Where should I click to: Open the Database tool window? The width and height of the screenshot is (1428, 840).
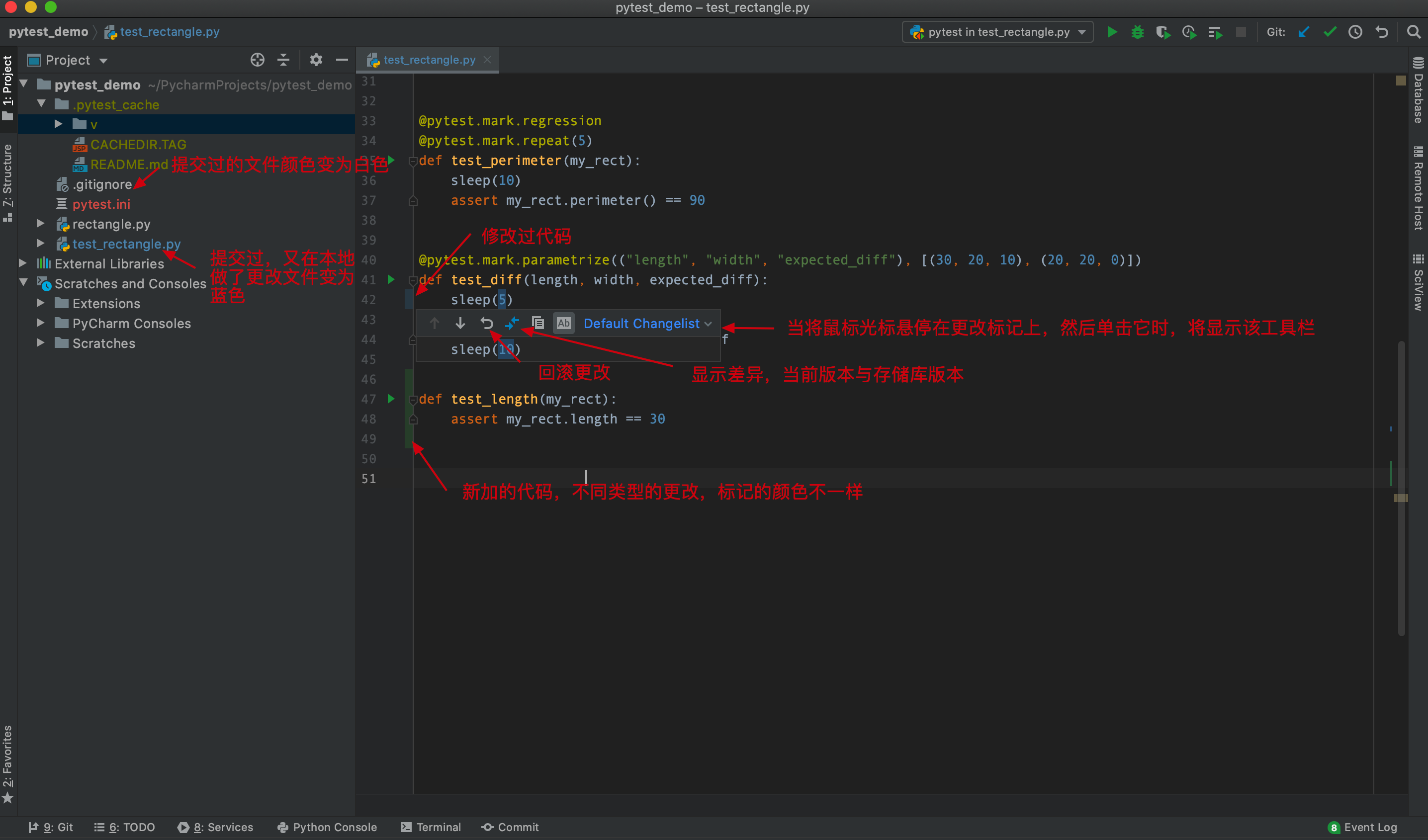[x=1419, y=91]
